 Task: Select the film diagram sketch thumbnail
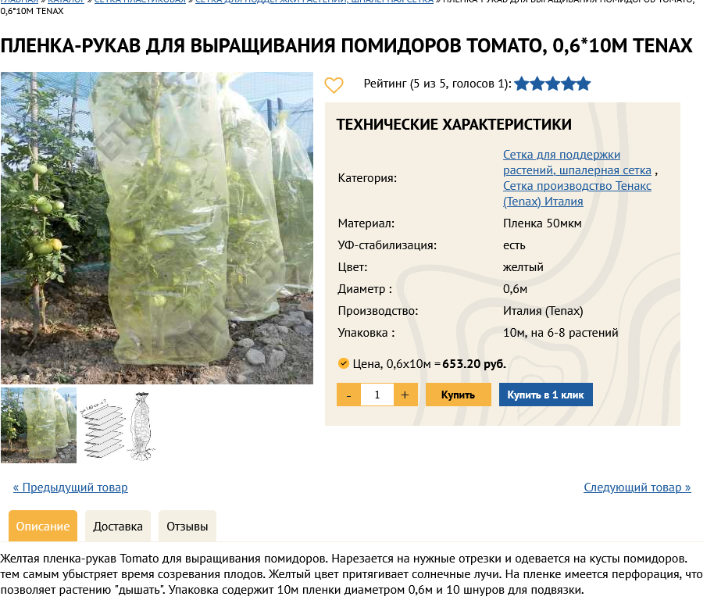(x=117, y=426)
